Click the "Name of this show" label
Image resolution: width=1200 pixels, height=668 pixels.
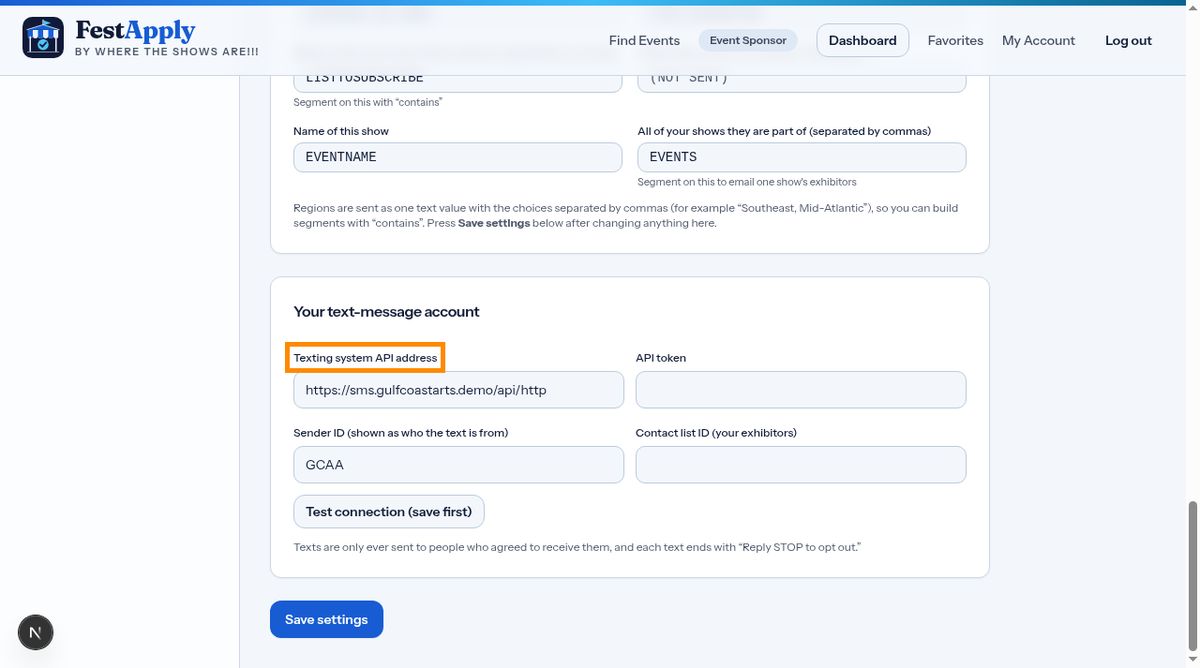point(341,131)
